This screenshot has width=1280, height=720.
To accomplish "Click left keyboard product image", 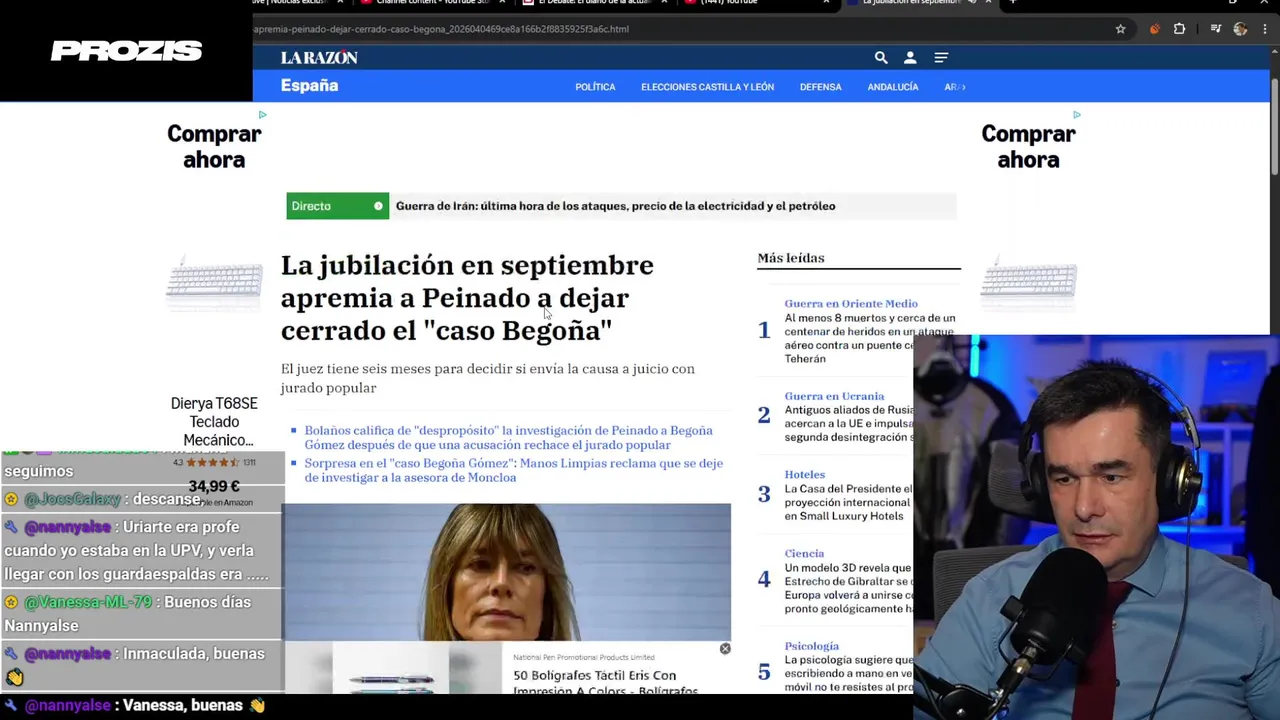I will [214, 282].
